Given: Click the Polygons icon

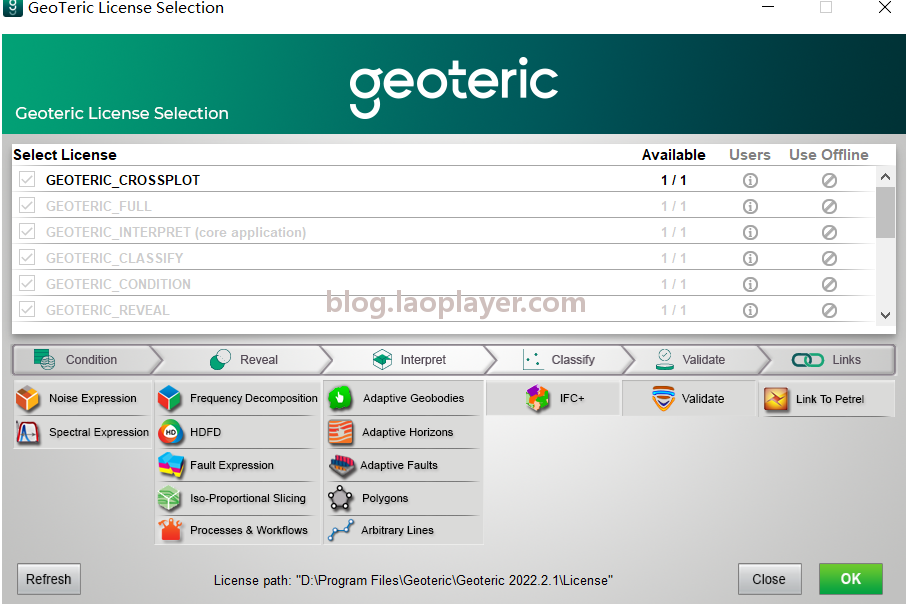Looking at the screenshot, I should (340, 498).
